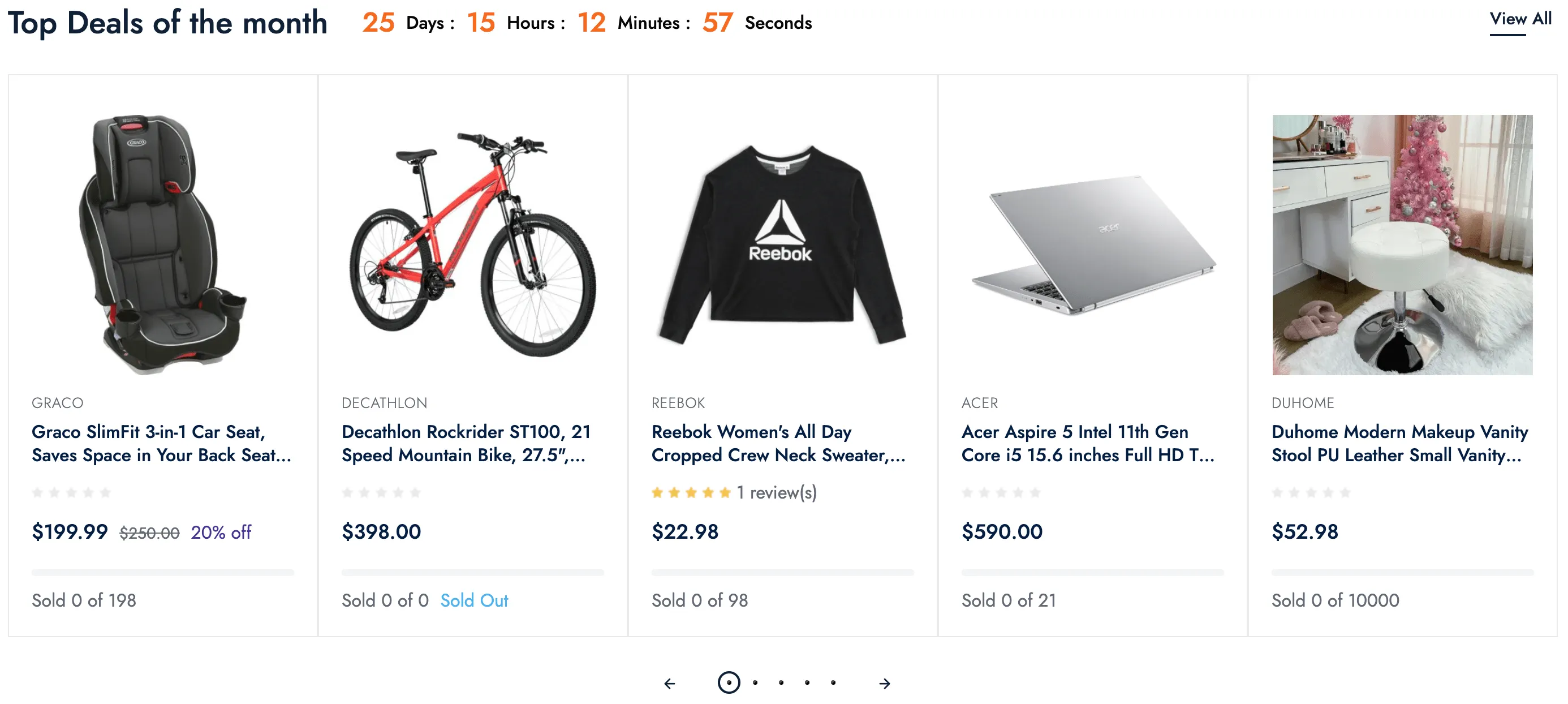The width and height of the screenshot is (1568, 704).
Task: Select the second carousel pagination dot
Action: 755,682
